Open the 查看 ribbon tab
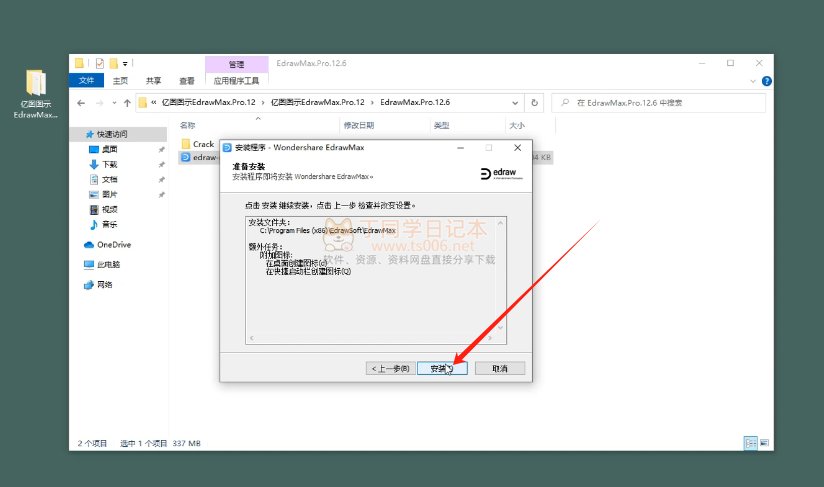Screen dimensions: 824x487 [x=187, y=80]
